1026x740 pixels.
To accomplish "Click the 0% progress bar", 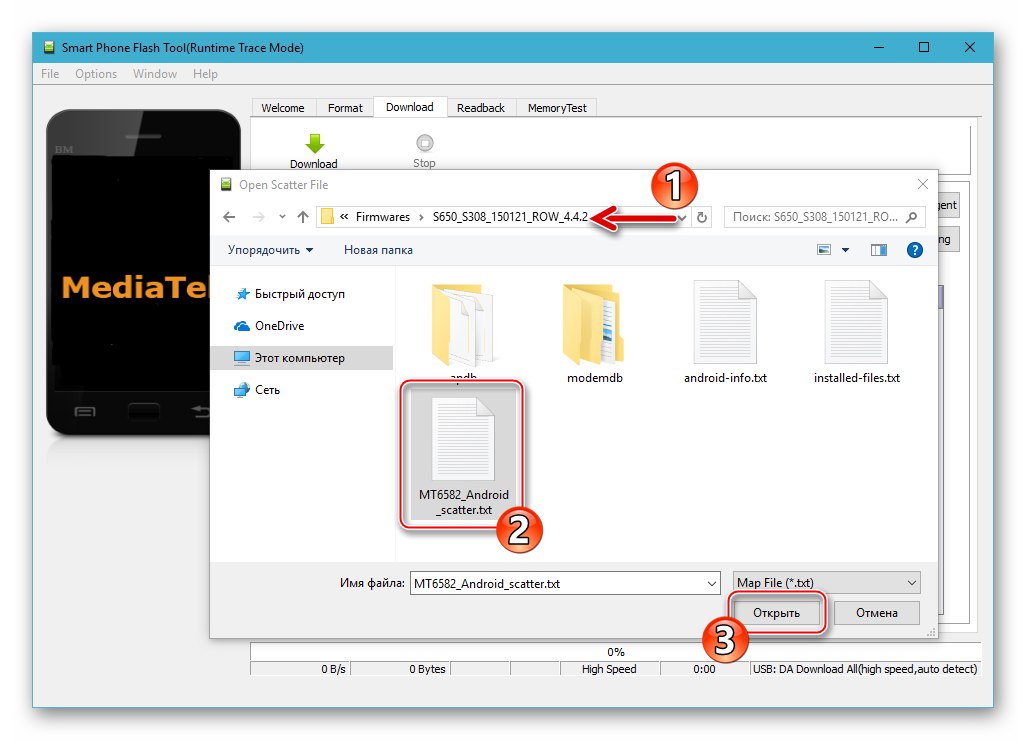I will tap(615, 652).
